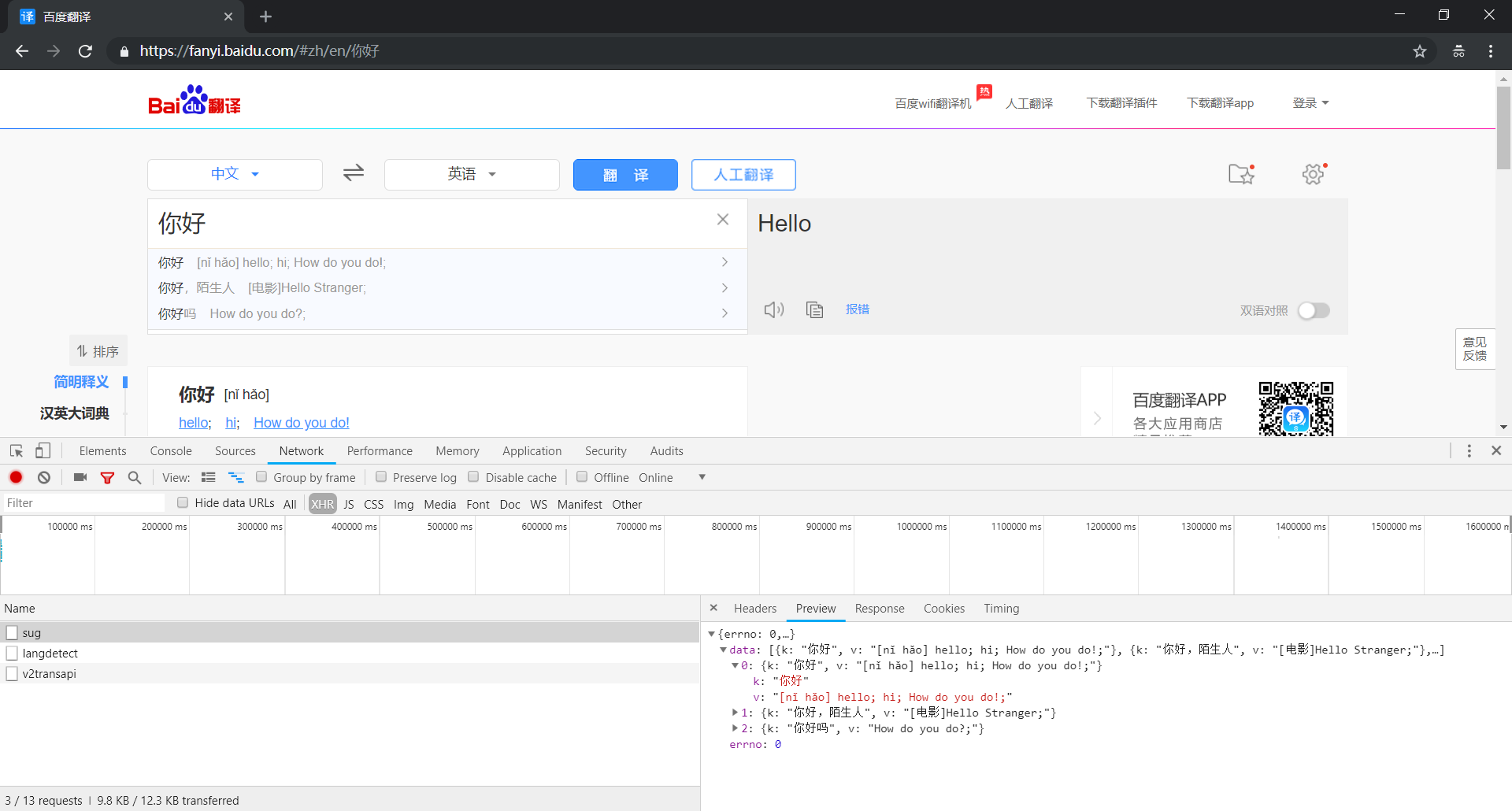
Task: Click the blue 翻译 translate button
Action: [625, 174]
